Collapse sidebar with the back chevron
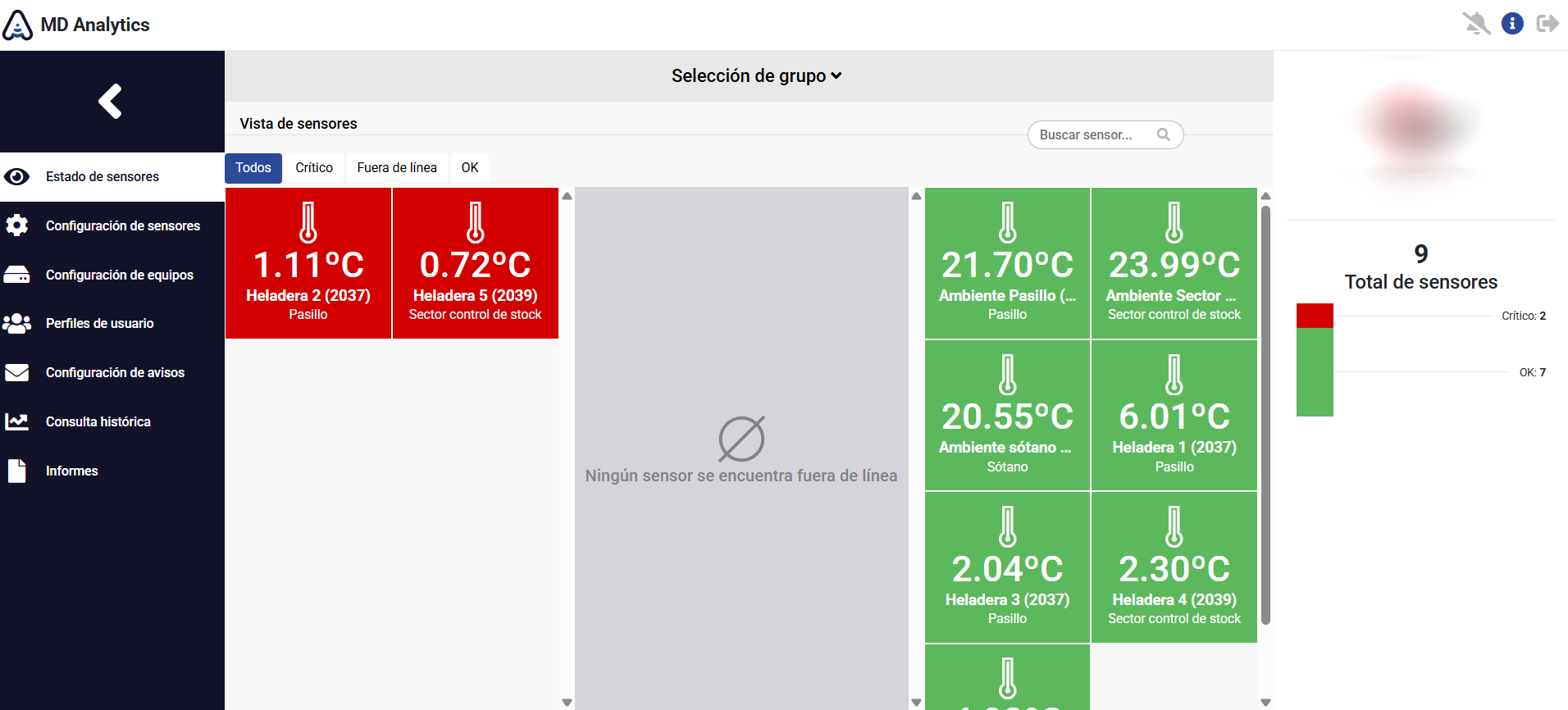Screen dimensions: 1568x710 [111, 102]
